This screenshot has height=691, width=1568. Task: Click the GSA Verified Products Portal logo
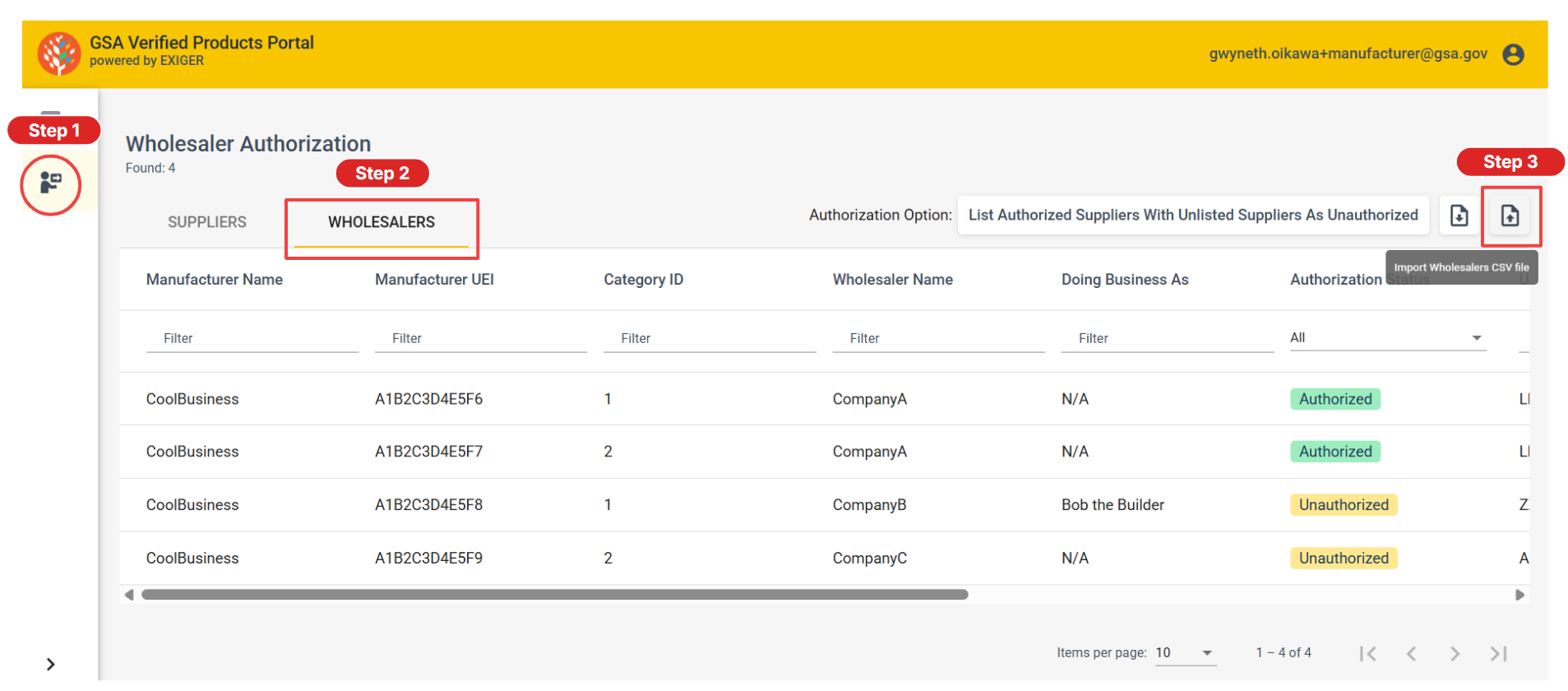tap(59, 53)
